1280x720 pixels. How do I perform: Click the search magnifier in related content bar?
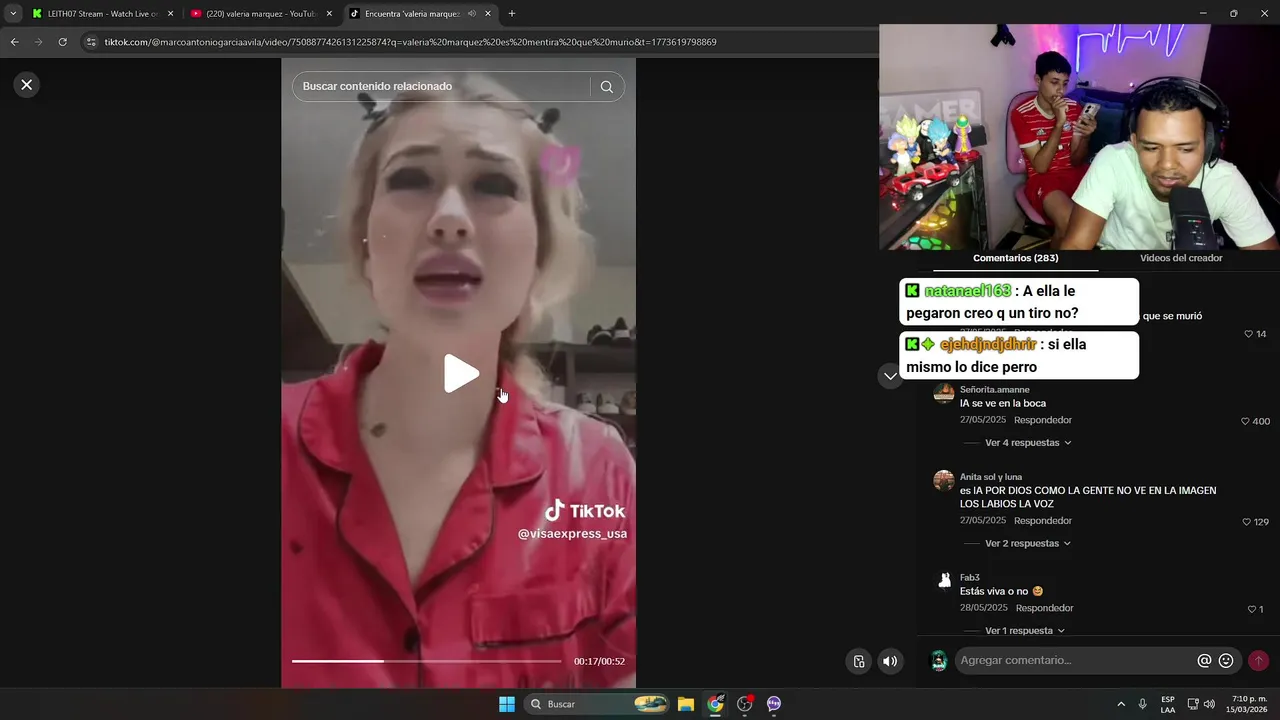[x=607, y=87]
